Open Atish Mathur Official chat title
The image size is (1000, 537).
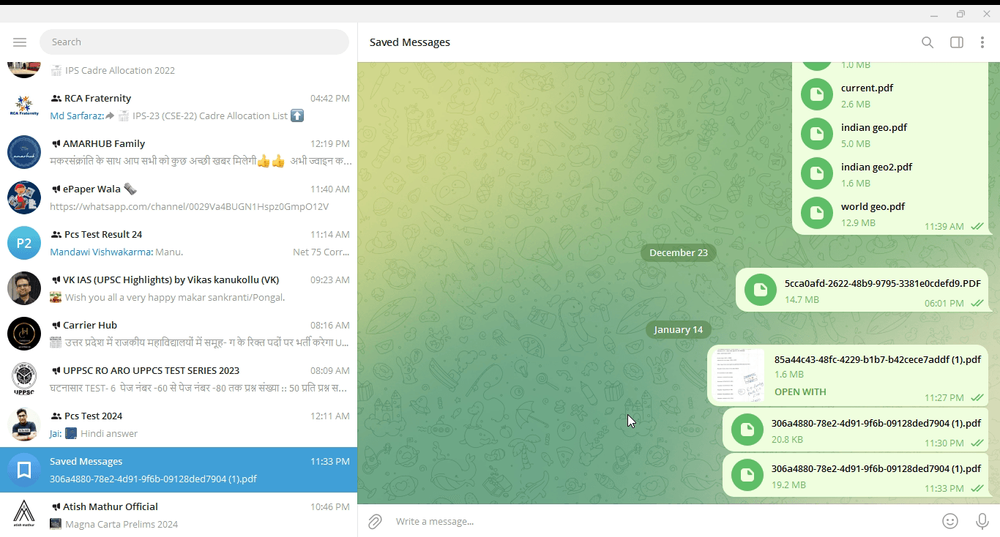point(110,506)
